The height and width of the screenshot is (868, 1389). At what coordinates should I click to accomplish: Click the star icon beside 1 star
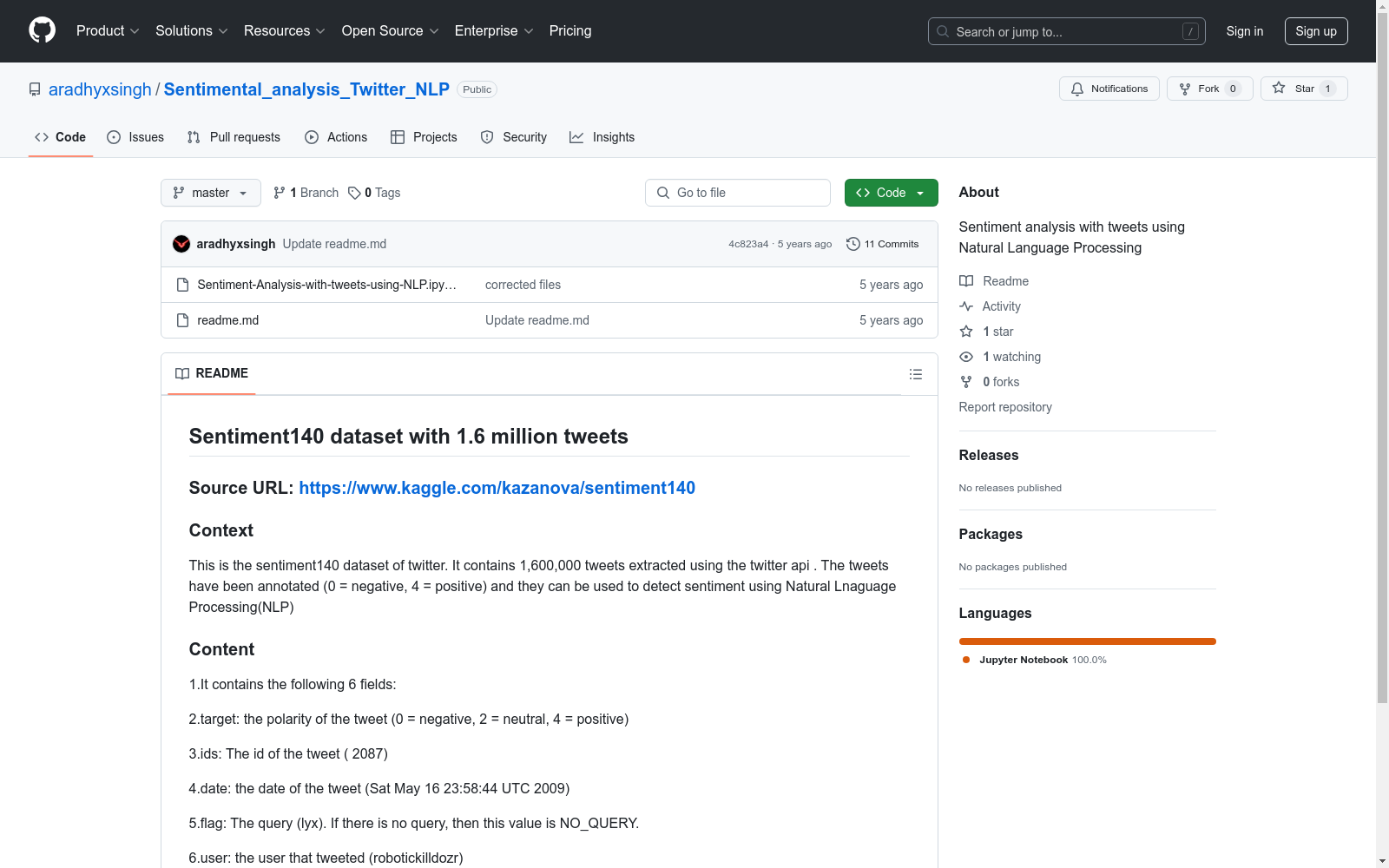[x=966, y=332]
